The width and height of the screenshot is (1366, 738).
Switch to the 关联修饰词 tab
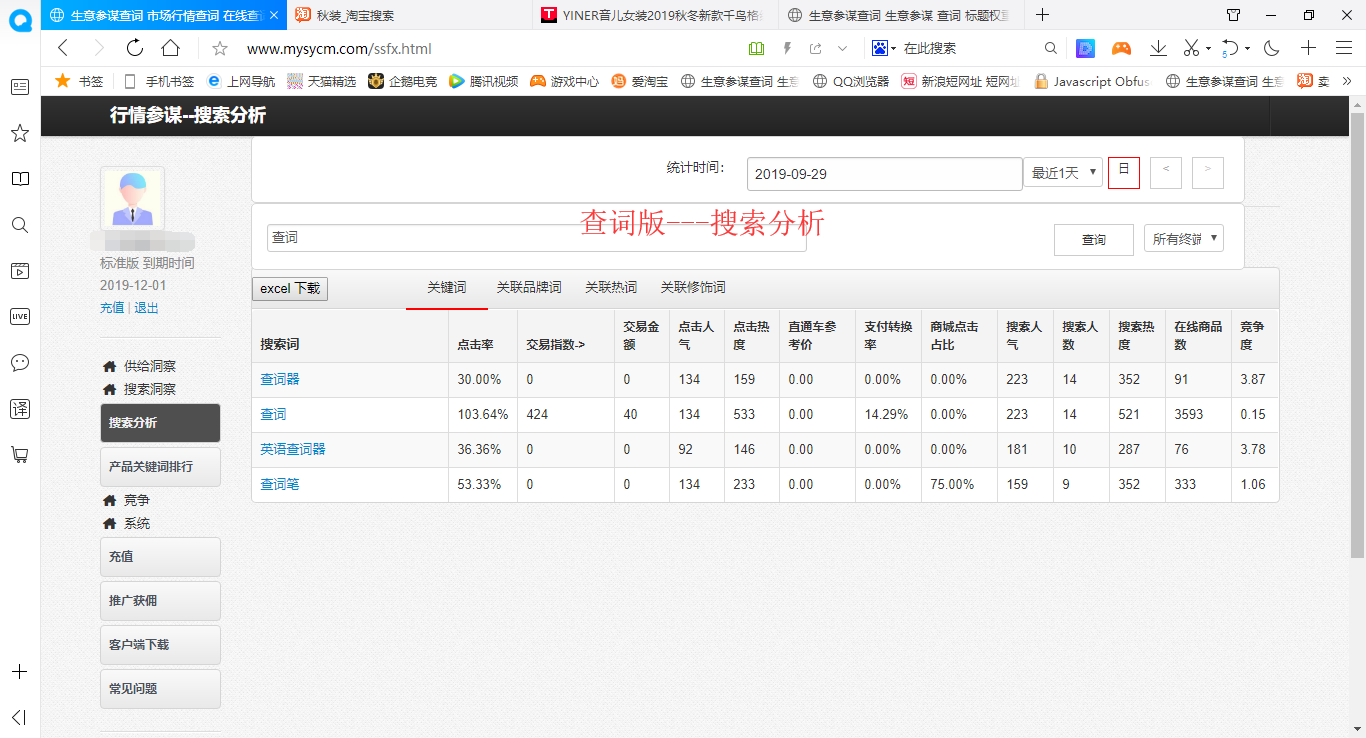[693, 288]
